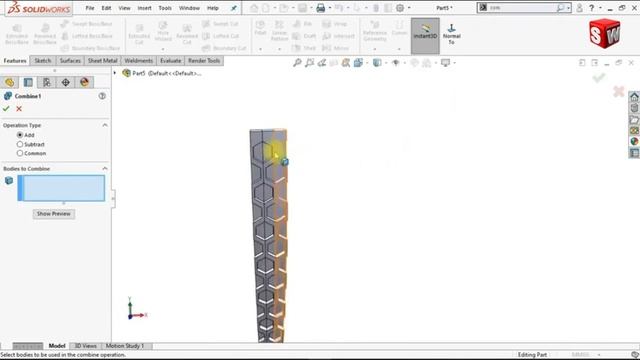This screenshot has height=360, width=640.
Task: Click the Options gear icon
Action: click(400, 8)
